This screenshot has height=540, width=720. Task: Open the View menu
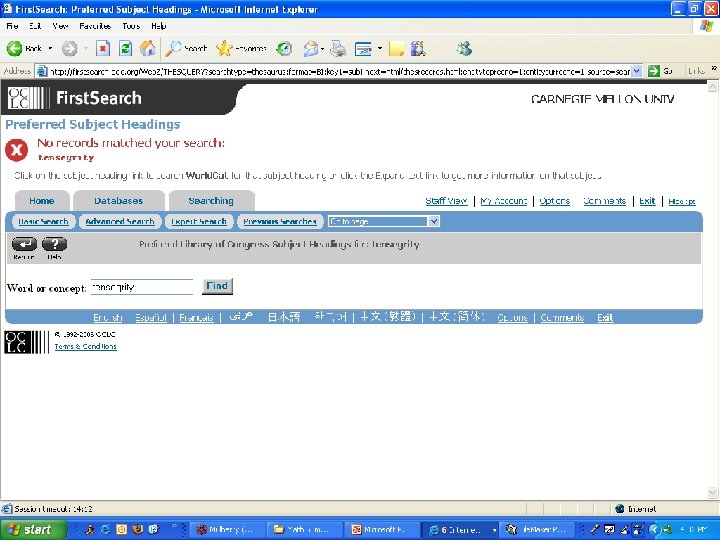[x=60, y=26]
